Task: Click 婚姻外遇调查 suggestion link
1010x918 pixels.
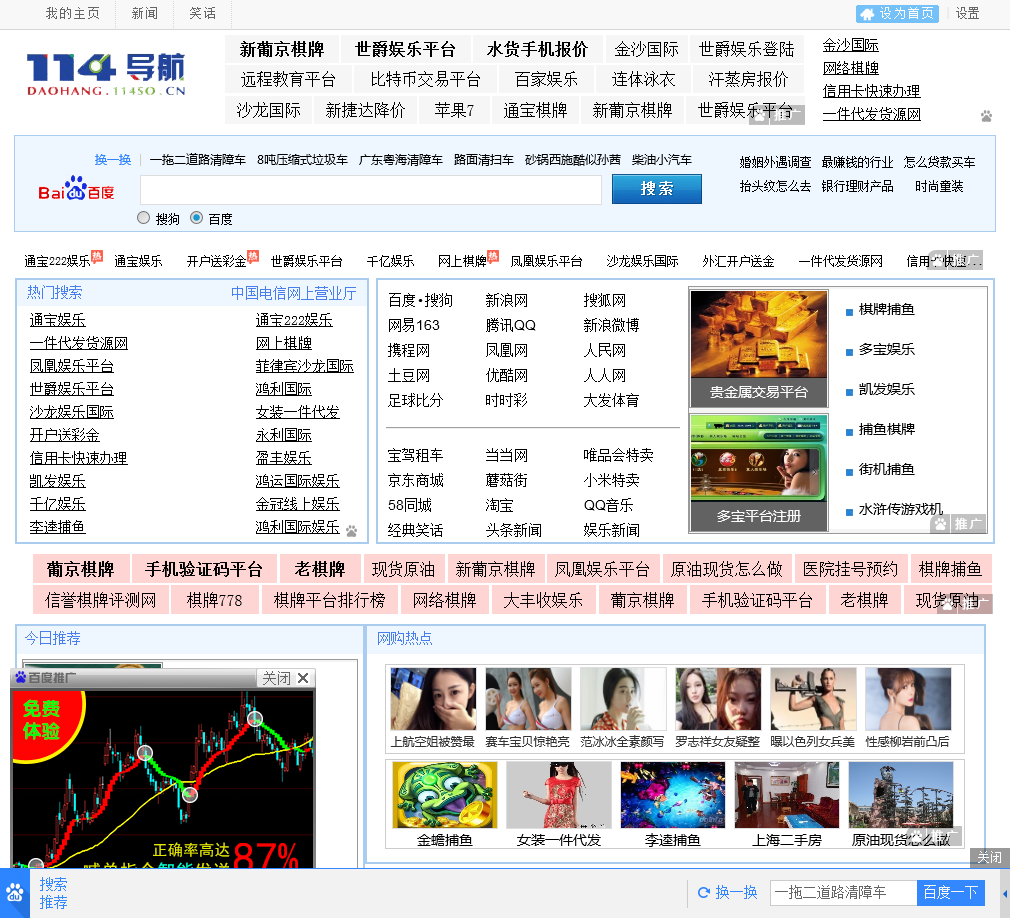Action: pyautogui.click(x=775, y=162)
